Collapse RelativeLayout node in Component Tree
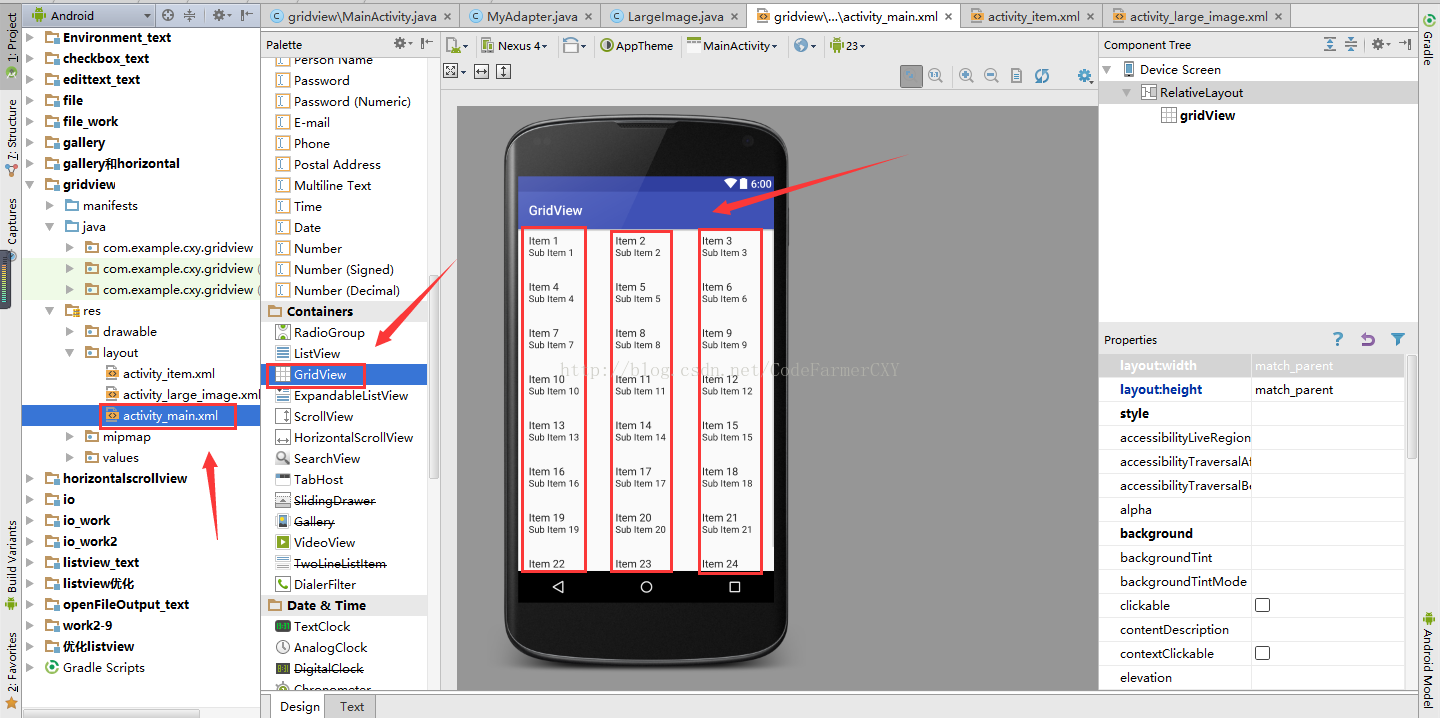1440x718 pixels. [1127, 92]
